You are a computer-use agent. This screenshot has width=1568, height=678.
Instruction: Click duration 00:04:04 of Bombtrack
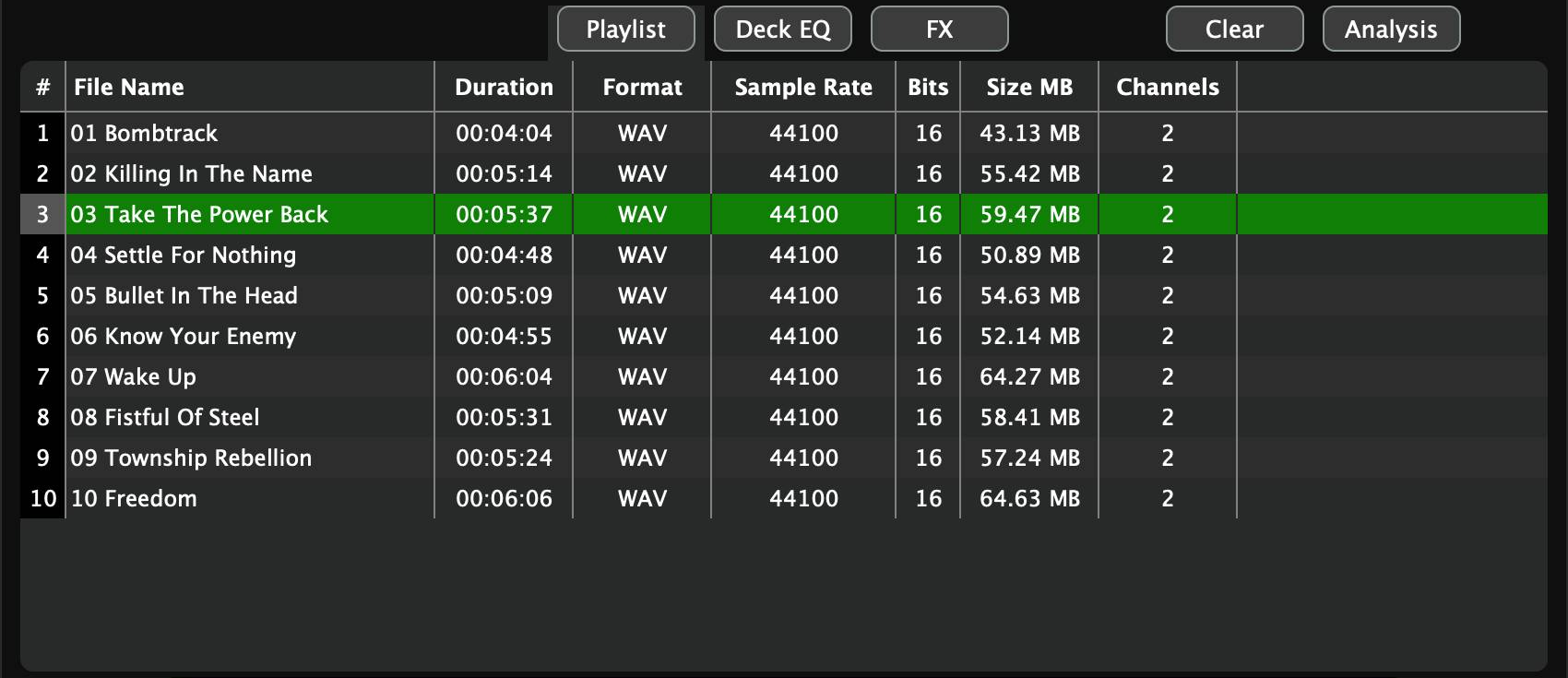pyautogui.click(x=504, y=133)
